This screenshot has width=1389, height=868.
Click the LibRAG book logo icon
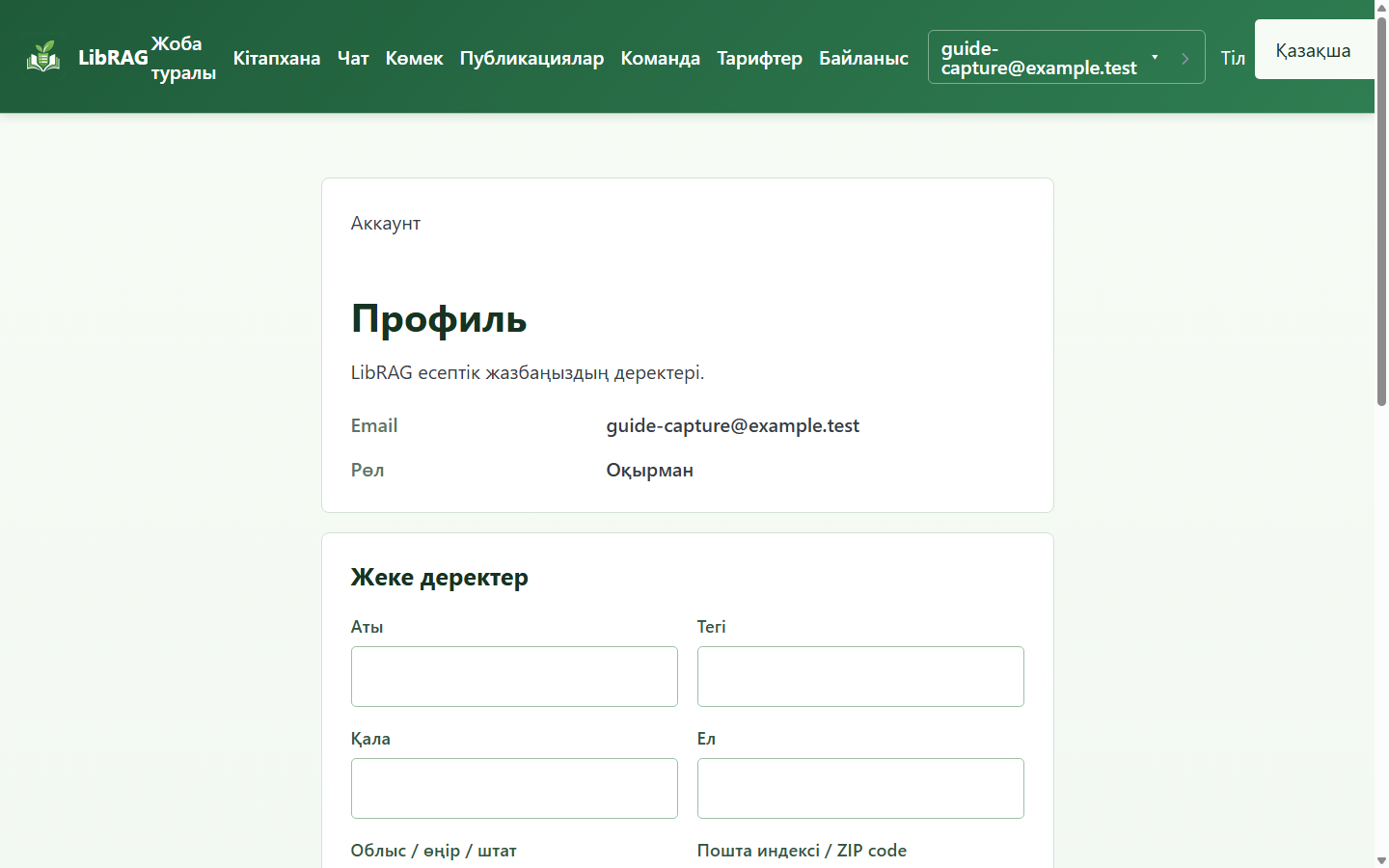click(x=43, y=57)
